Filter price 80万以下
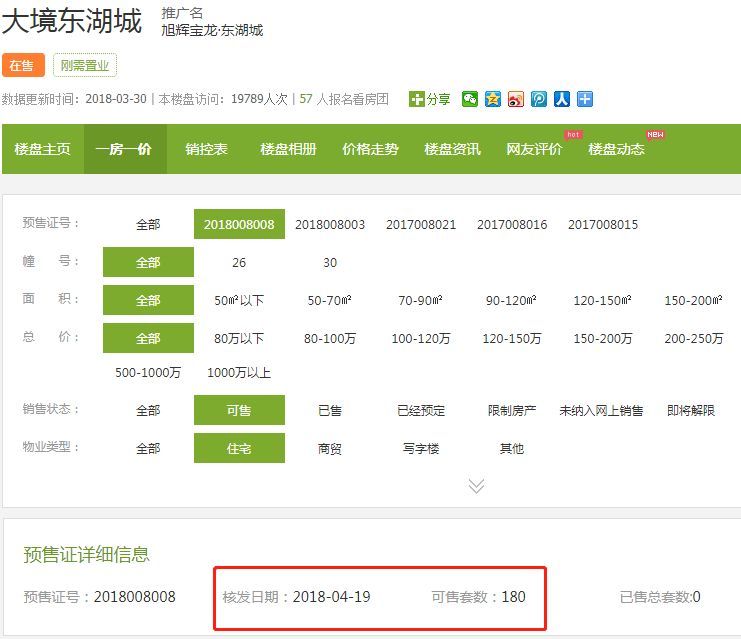 coord(239,338)
